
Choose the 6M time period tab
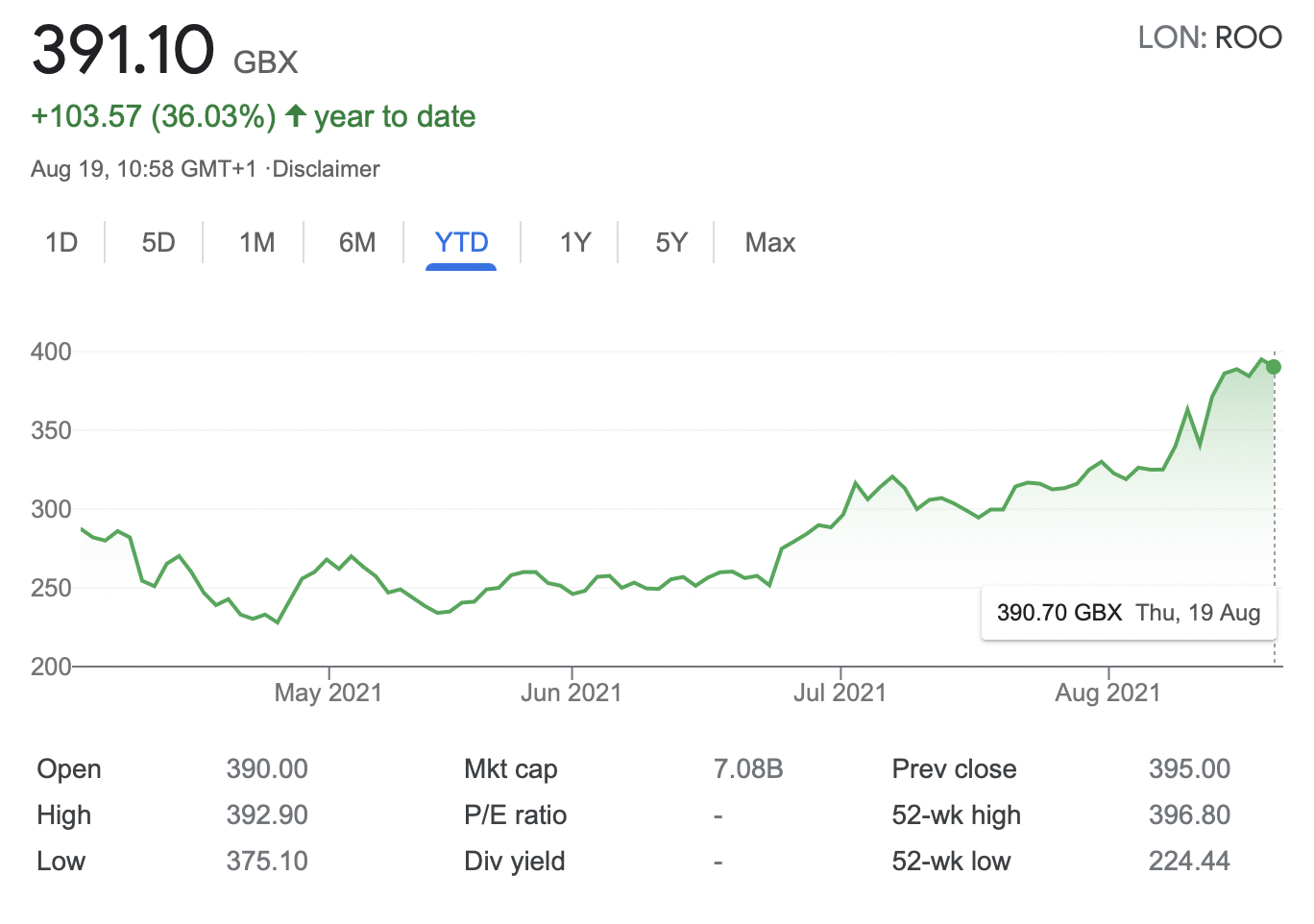tap(357, 242)
